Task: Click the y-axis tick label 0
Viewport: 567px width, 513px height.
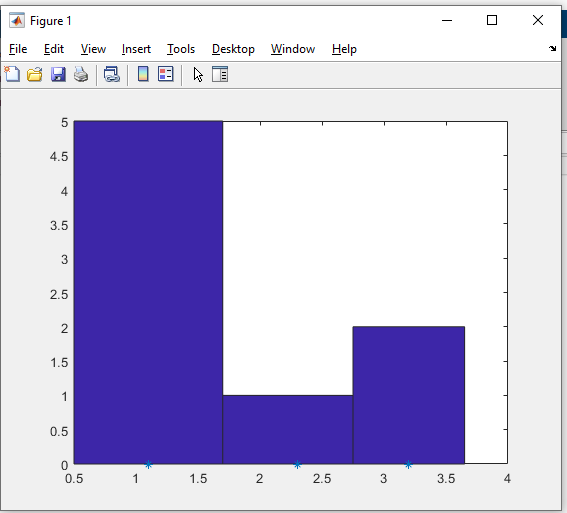Action: click(64, 465)
